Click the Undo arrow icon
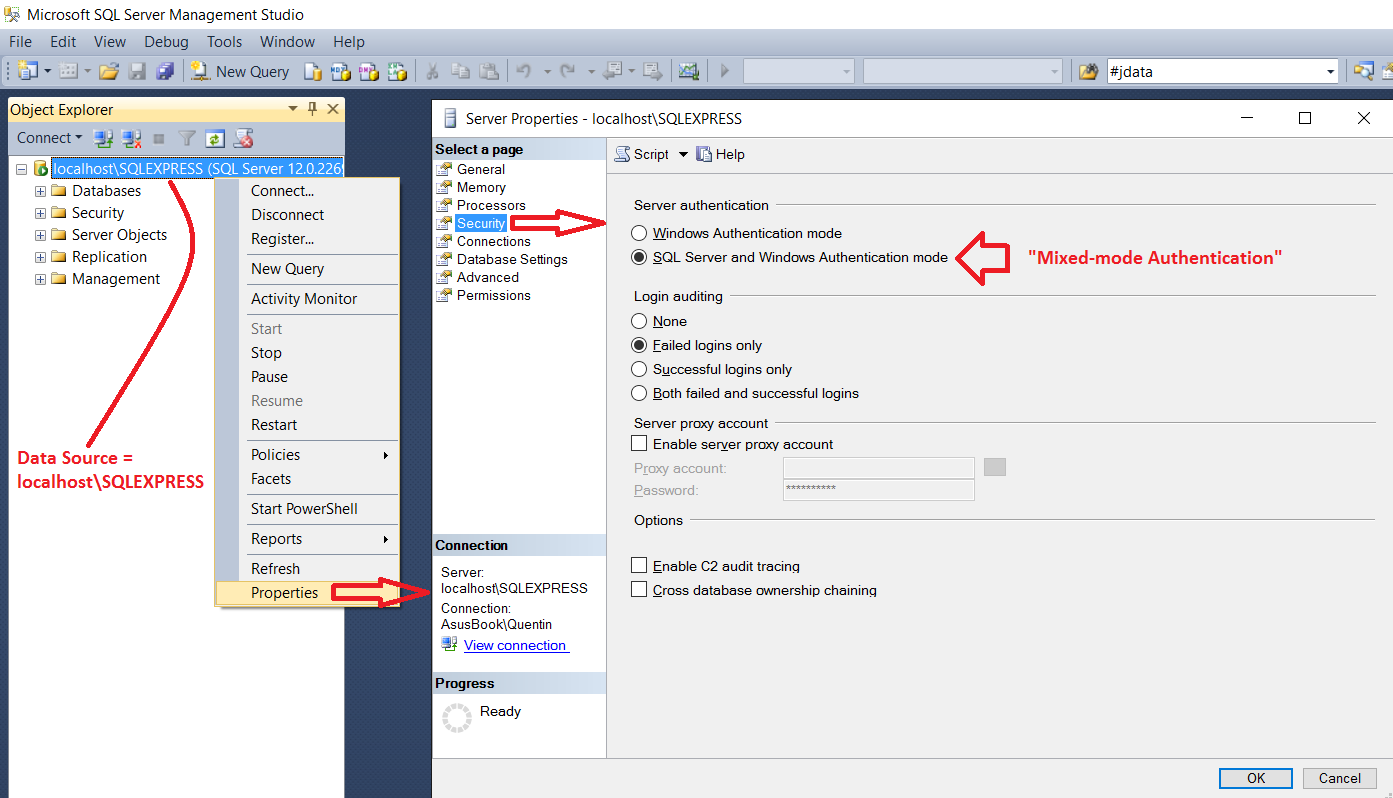This screenshot has height=798, width=1393. (523, 71)
